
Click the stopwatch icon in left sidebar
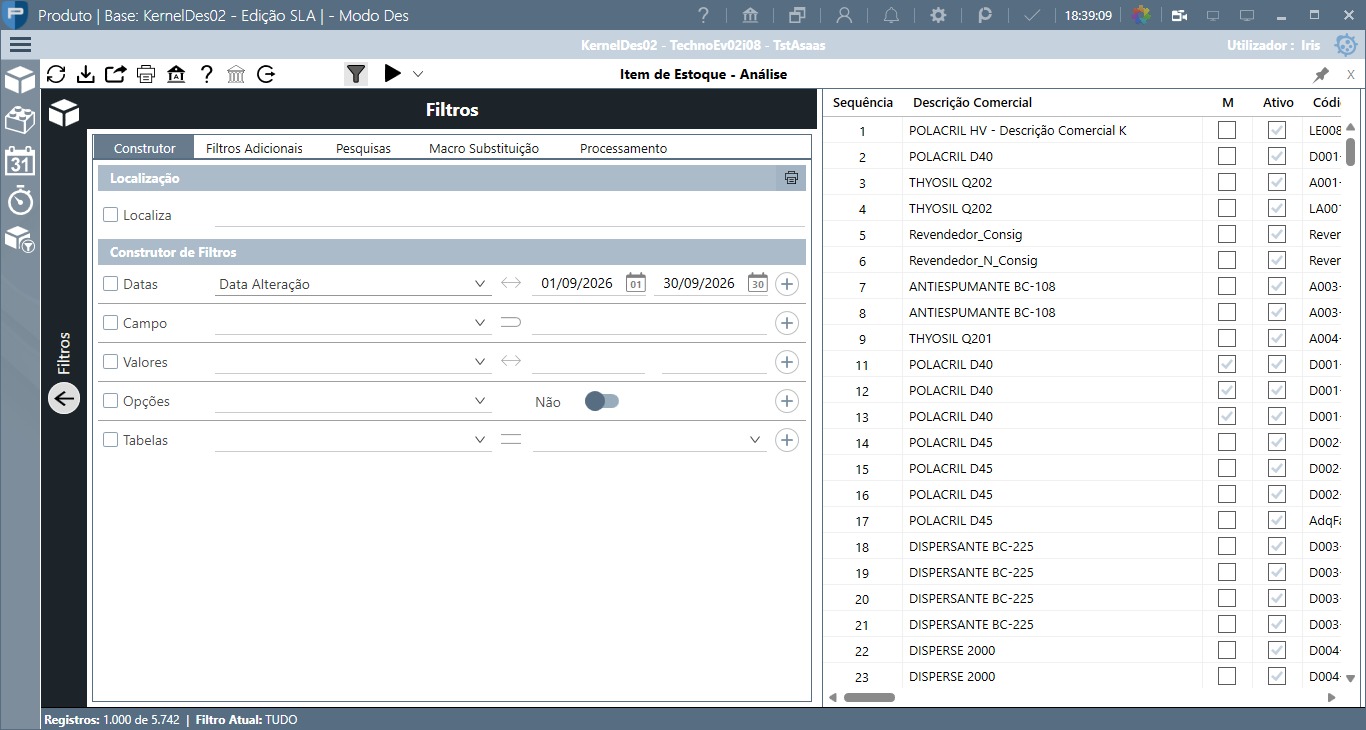point(20,200)
